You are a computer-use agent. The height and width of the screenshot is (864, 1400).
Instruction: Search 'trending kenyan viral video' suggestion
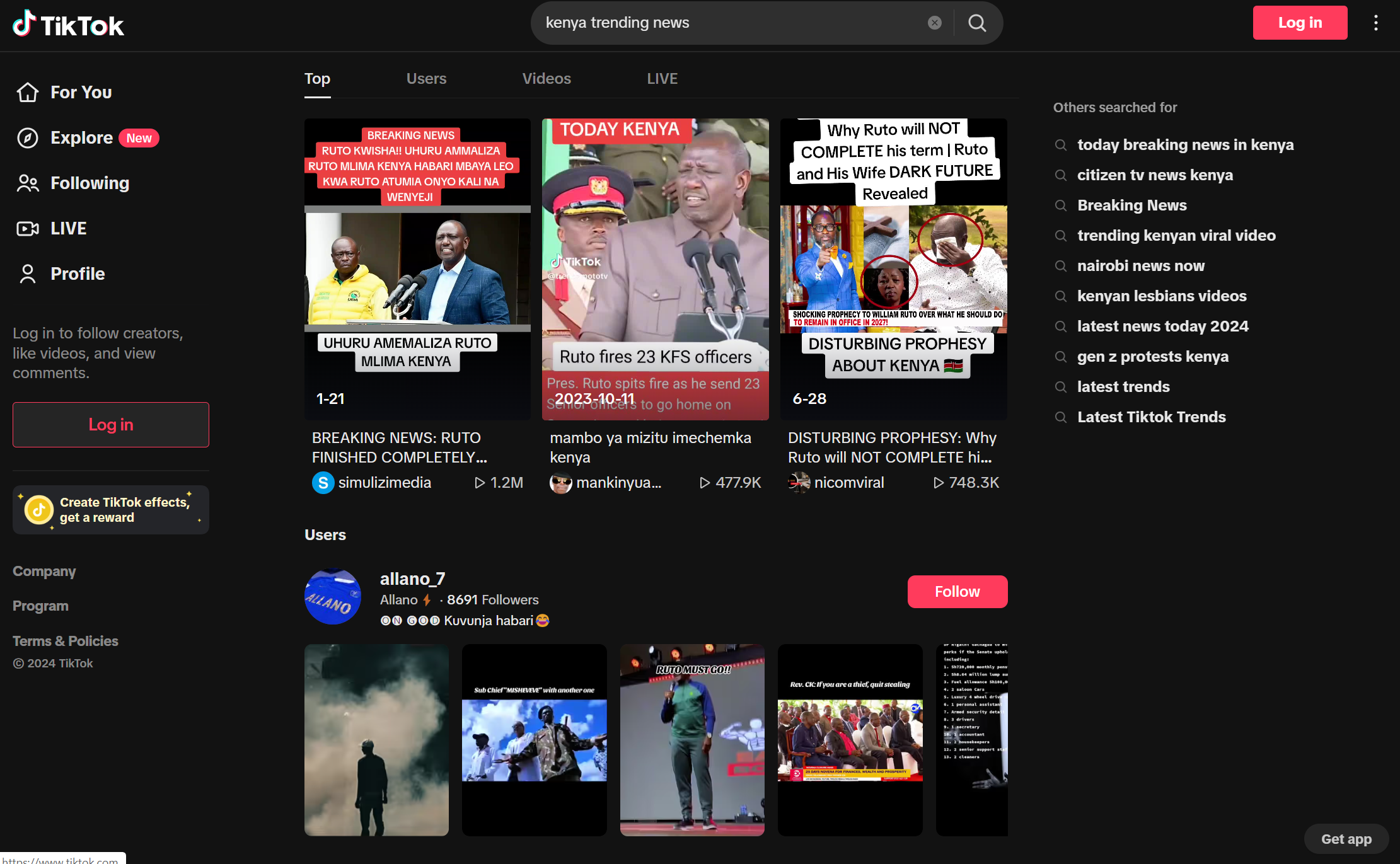click(x=1176, y=236)
